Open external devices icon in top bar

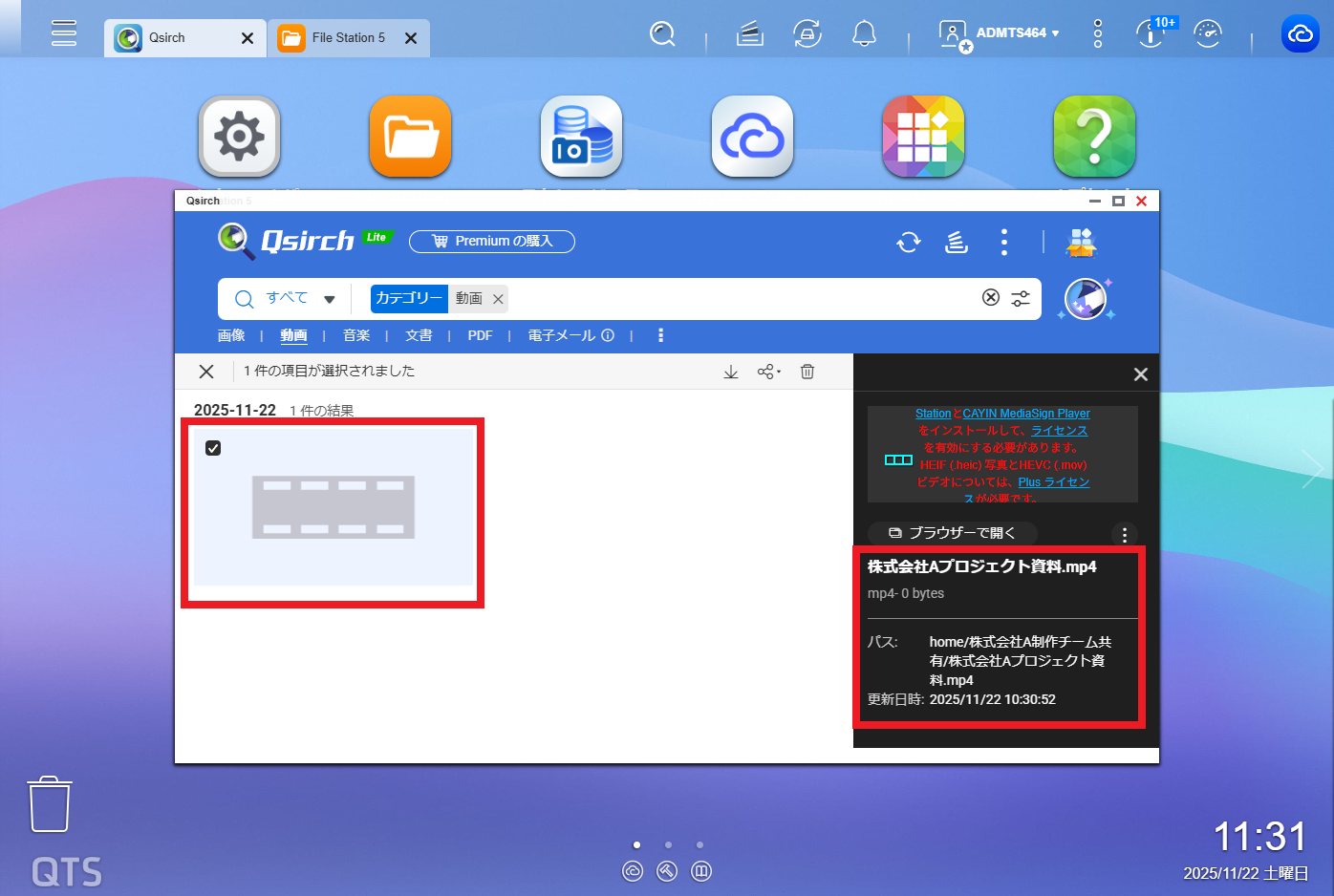click(x=807, y=34)
